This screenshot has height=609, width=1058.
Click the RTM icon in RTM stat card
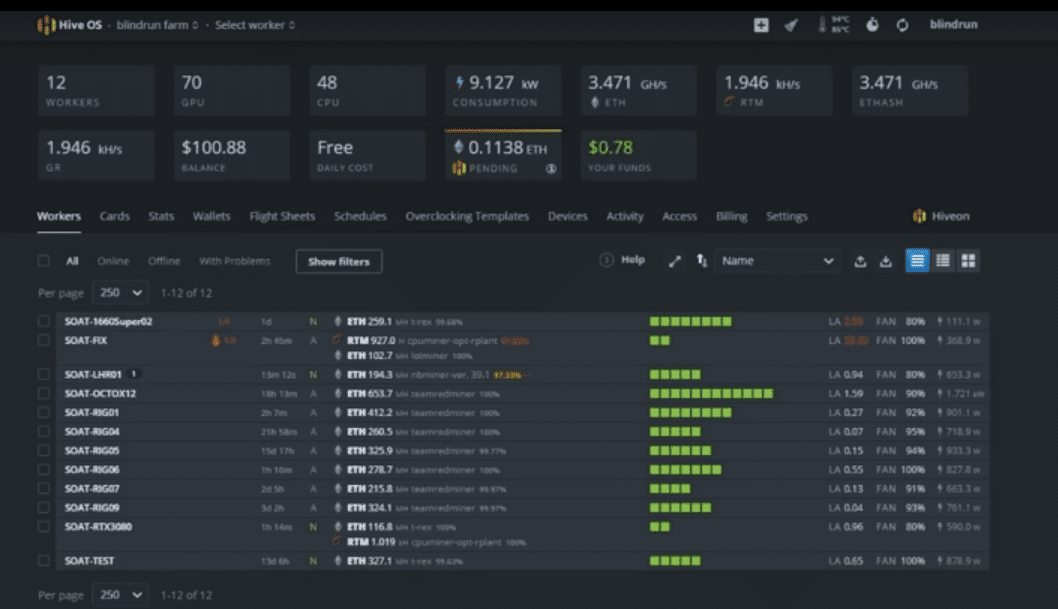(x=729, y=102)
